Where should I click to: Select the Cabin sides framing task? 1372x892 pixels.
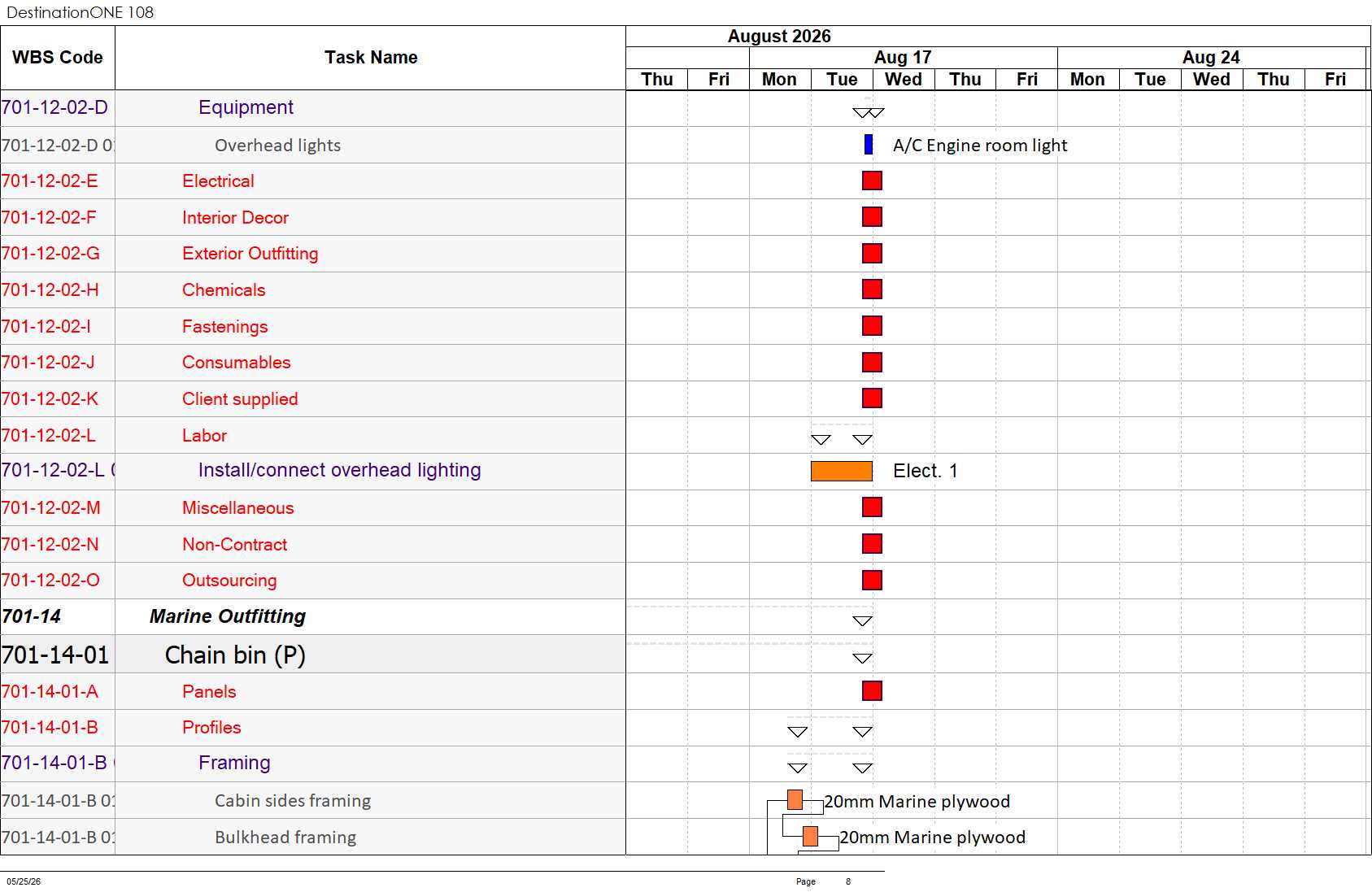(x=293, y=801)
